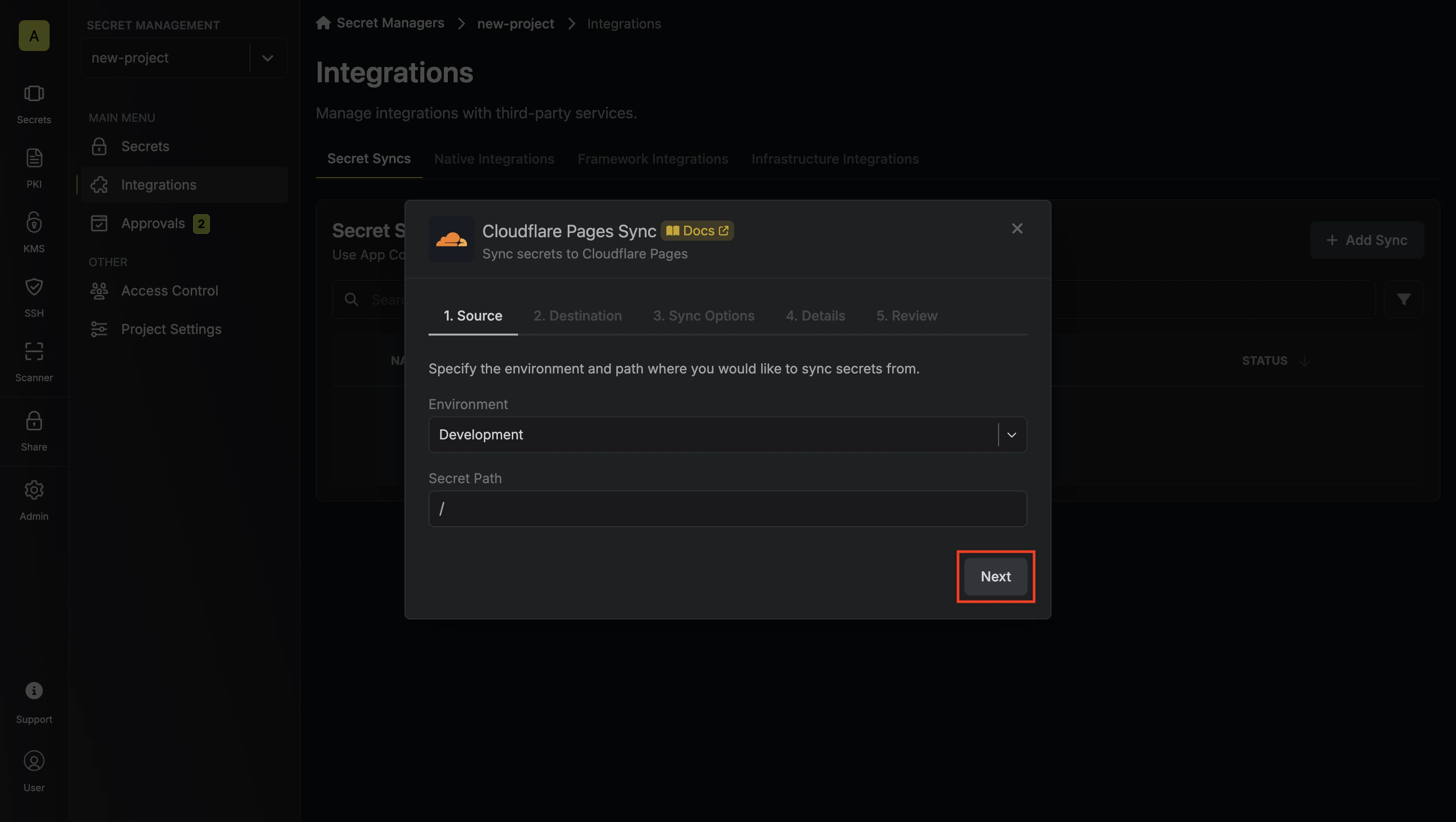Focus the secret syncs search field
Screen dimensions: 1456x822
(x=854, y=299)
